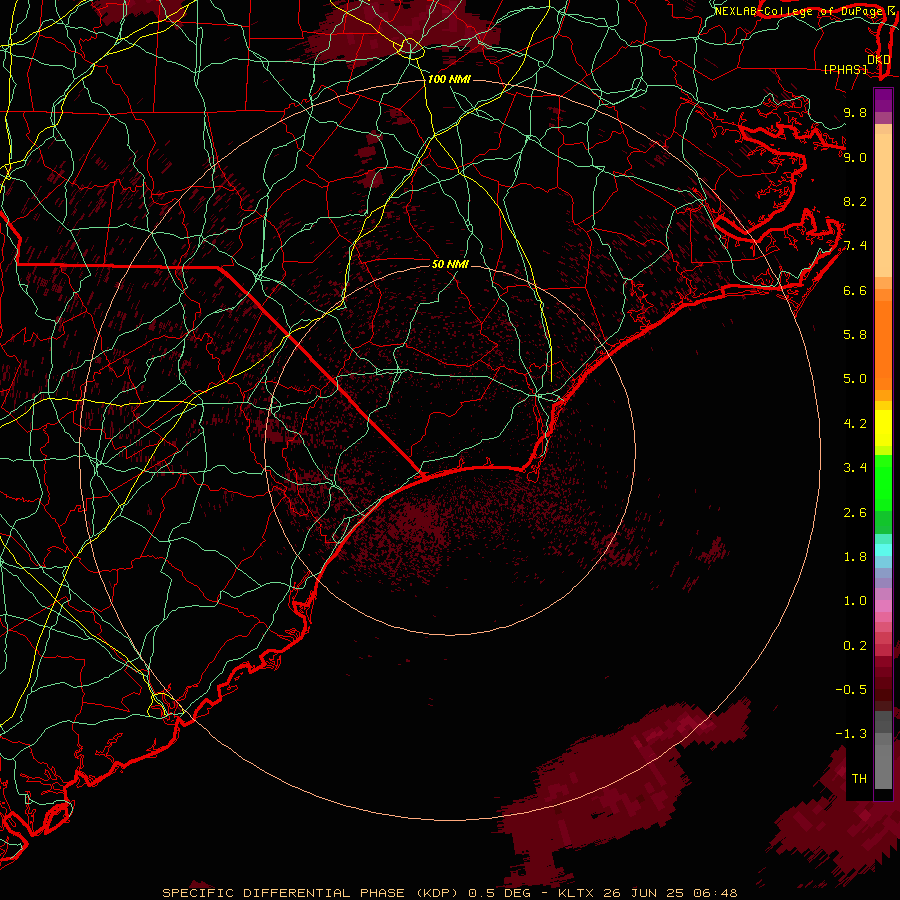
Task: Click the KLTX radar site identifier
Action: [577, 893]
